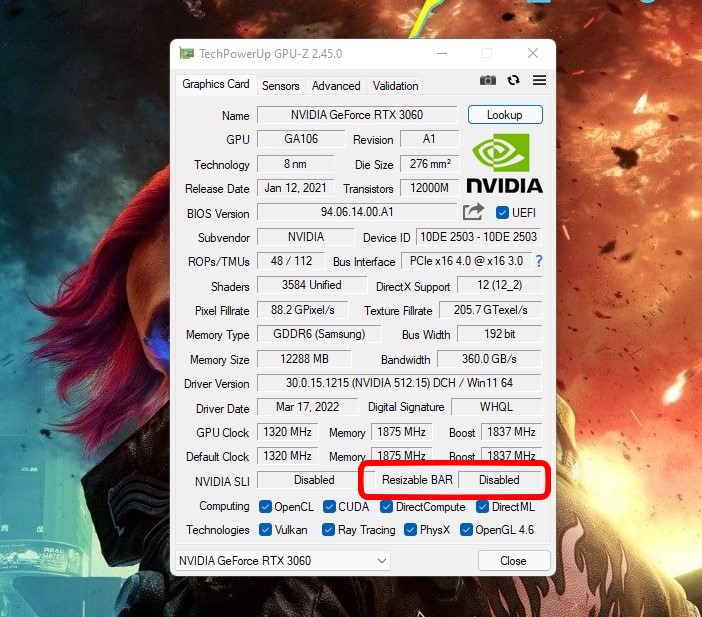Image resolution: width=702 pixels, height=617 pixels.
Task: Click the Resizable BAR value Disabled
Action: click(500, 480)
